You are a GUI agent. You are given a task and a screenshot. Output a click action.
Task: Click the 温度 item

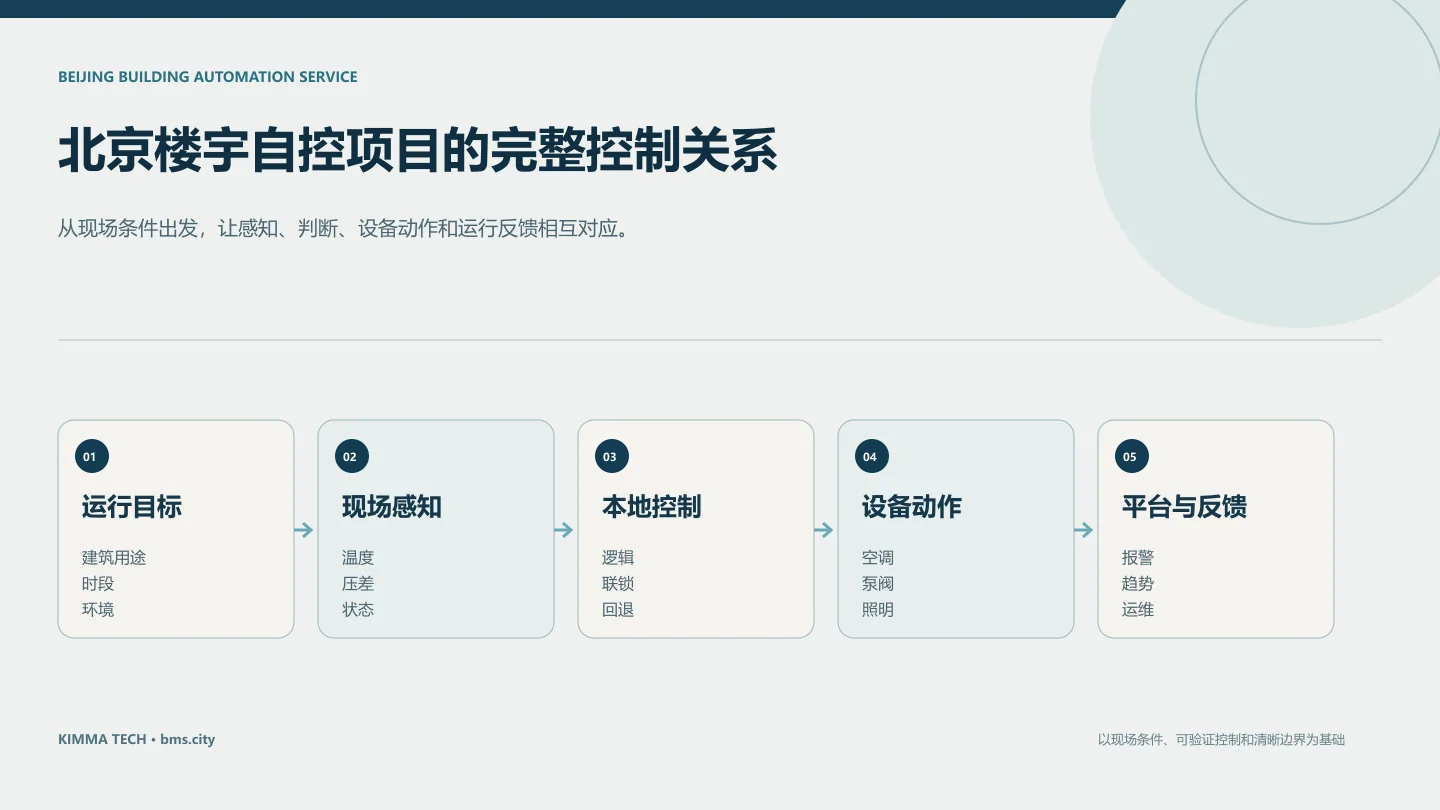[358, 558]
